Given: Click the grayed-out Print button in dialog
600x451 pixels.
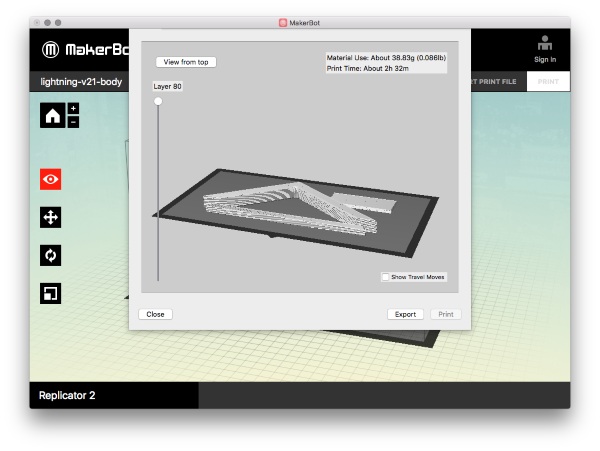Looking at the screenshot, I should (446, 314).
